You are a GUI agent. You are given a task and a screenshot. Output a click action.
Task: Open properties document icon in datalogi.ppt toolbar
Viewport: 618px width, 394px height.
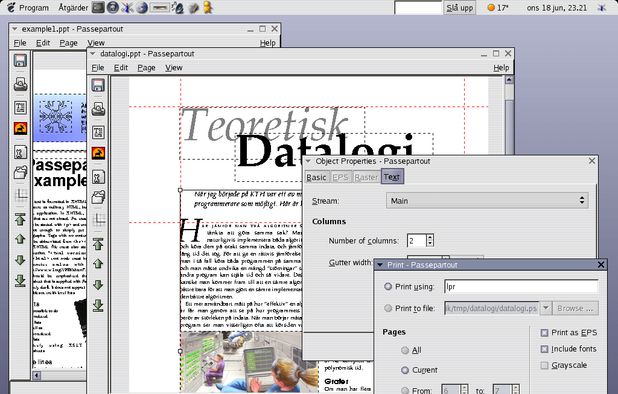[98, 177]
